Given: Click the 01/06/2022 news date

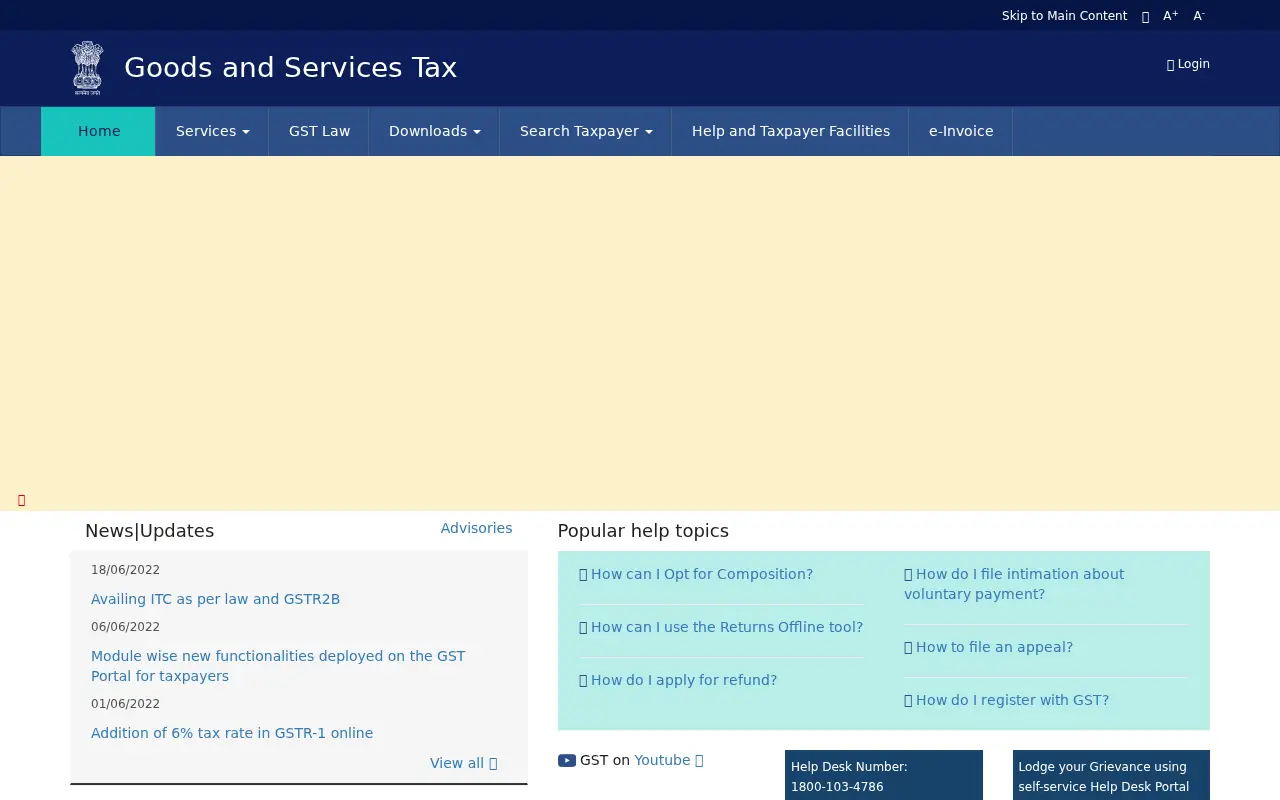Looking at the screenshot, I should (x=125, y=704).
